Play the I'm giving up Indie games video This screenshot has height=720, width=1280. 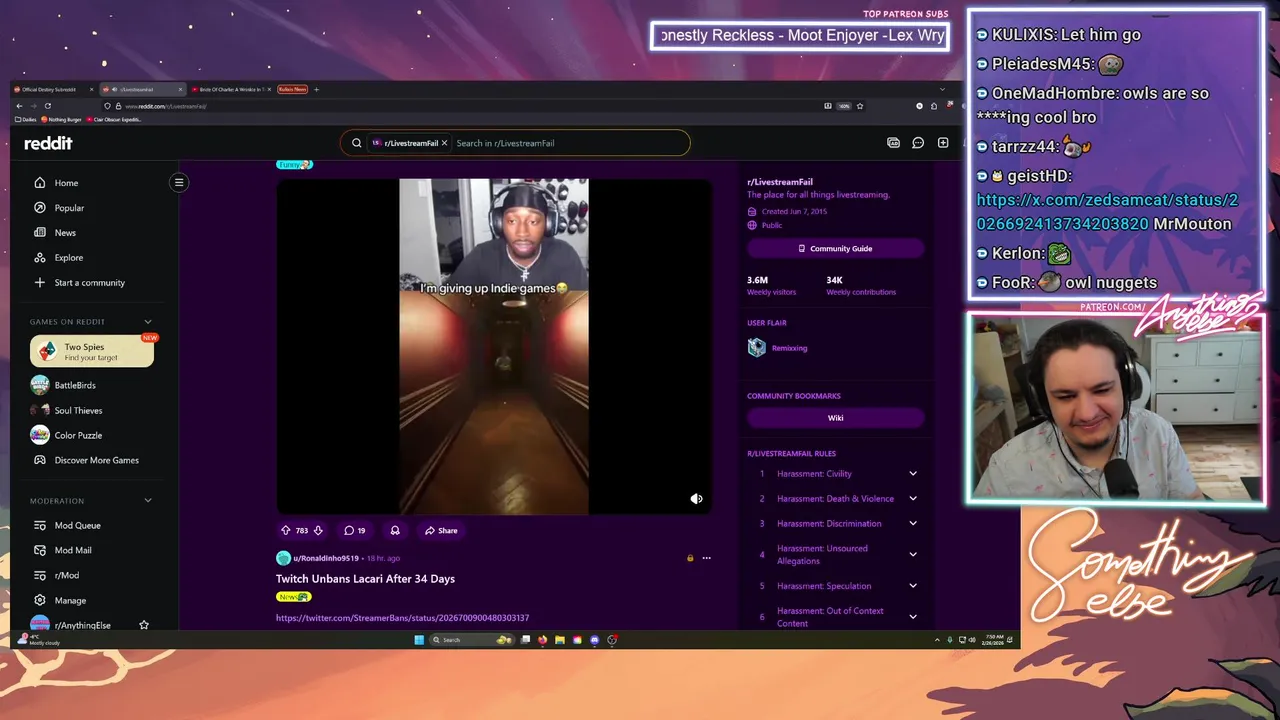[494, 346]
